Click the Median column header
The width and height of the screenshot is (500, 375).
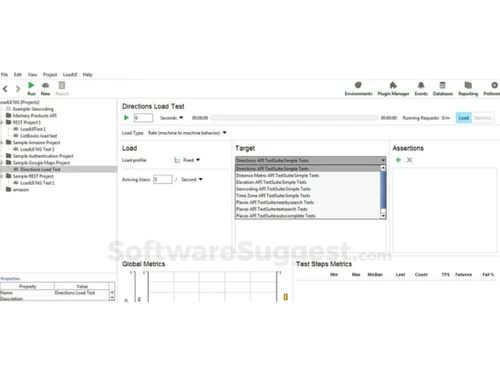click(x=375, y=274)
